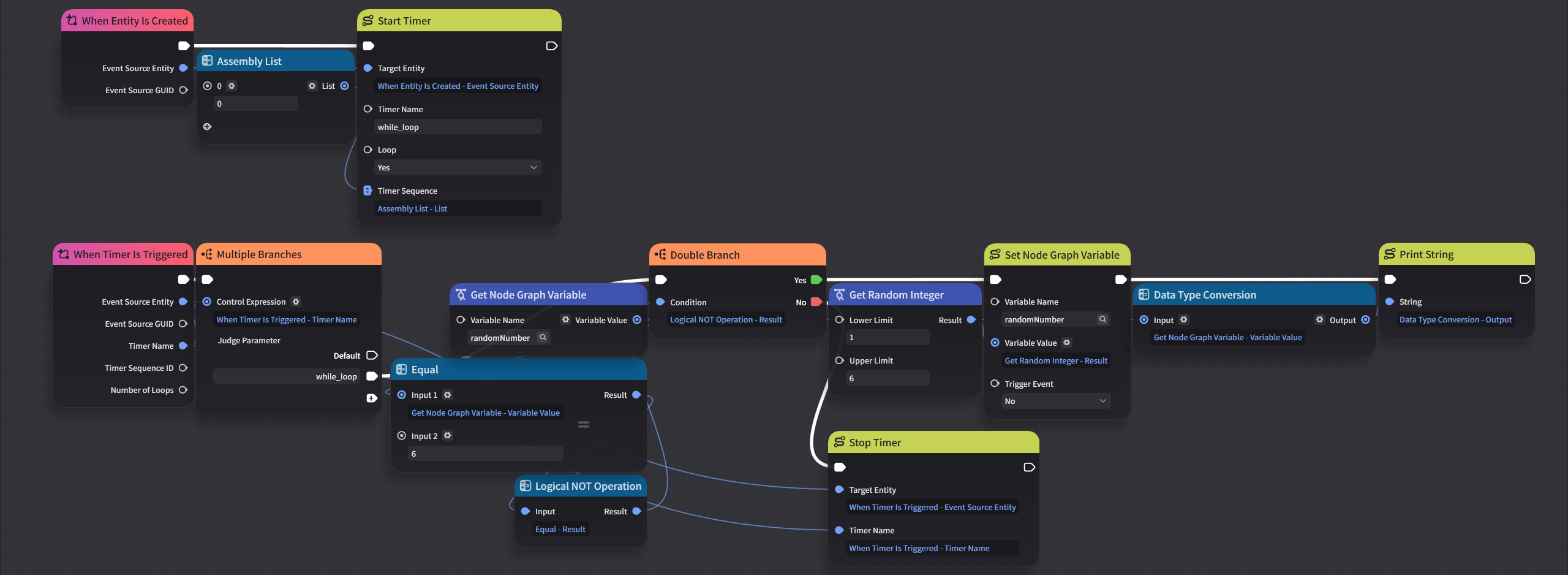Click the Multiple Branches node icon

coord(206,254)
